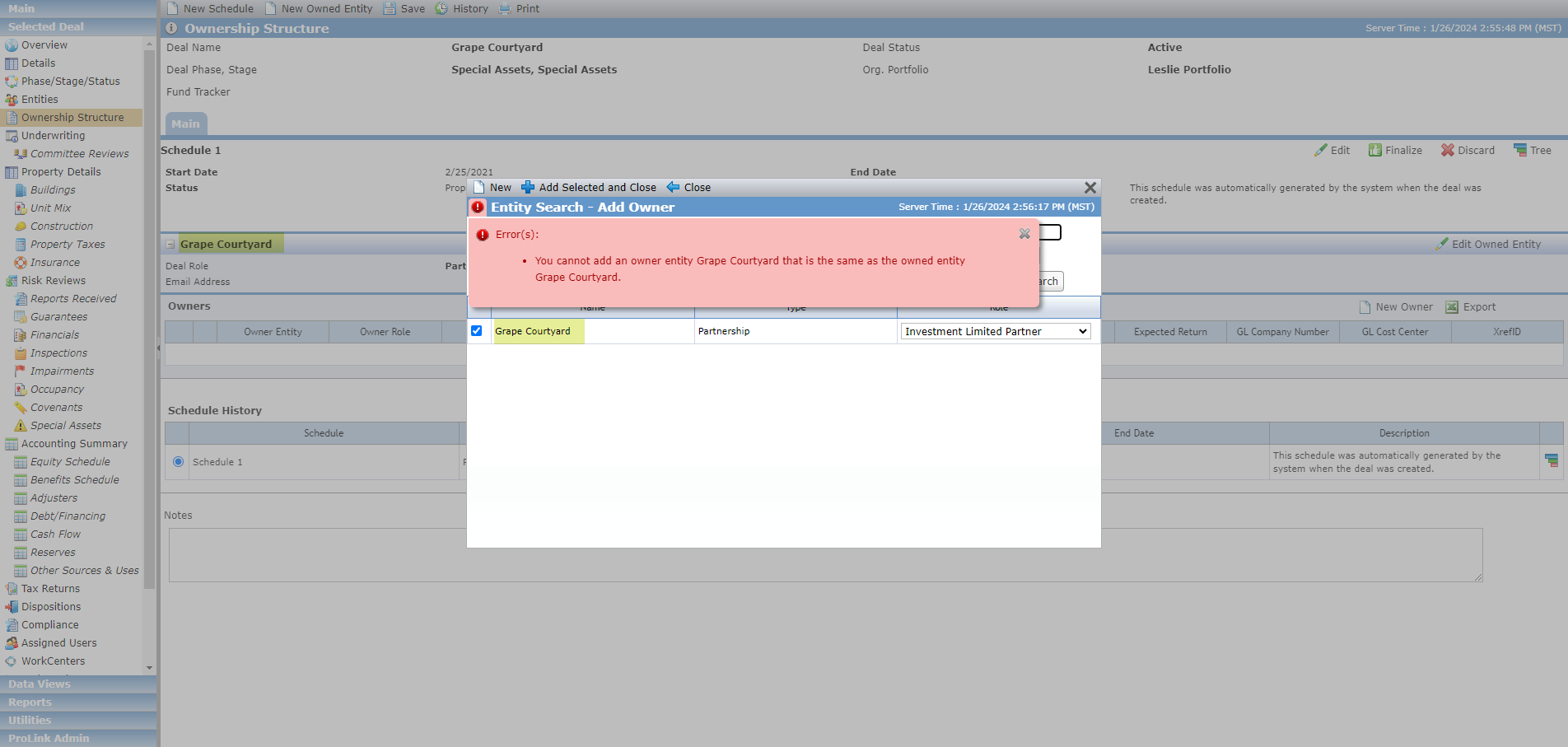Click the Expected Return column header
Viewport: 1568px width, 747px height.
coord(1170,332)
